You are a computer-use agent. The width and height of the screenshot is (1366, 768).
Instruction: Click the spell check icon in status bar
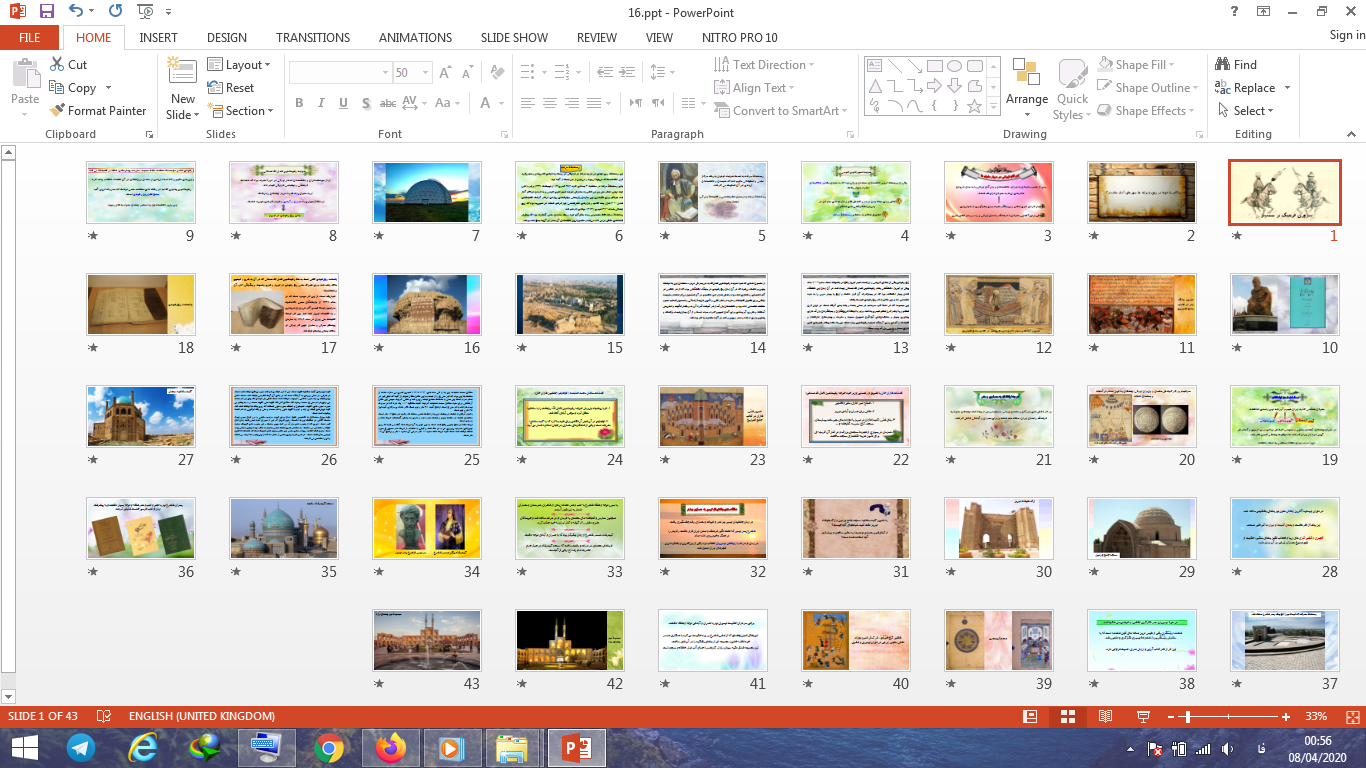click(103, 716)
